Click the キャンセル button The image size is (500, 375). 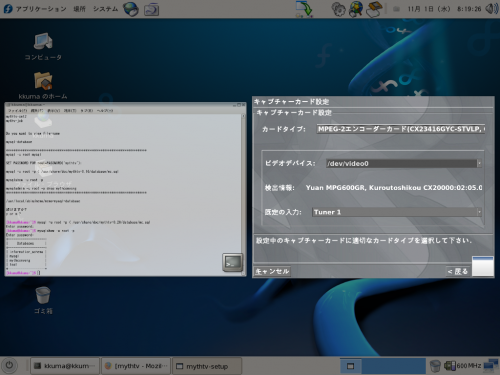(272, 271)
